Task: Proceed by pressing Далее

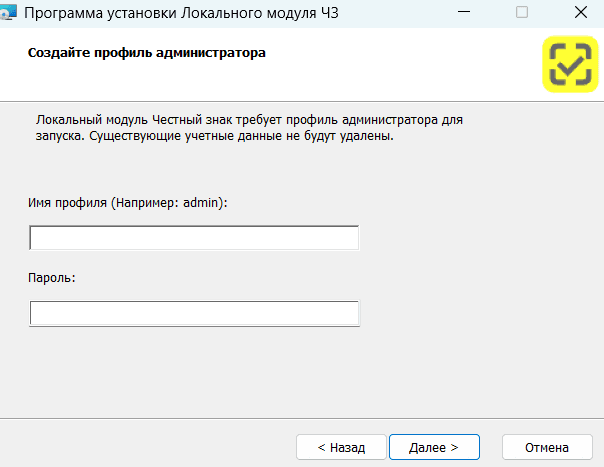Action: 434,447
